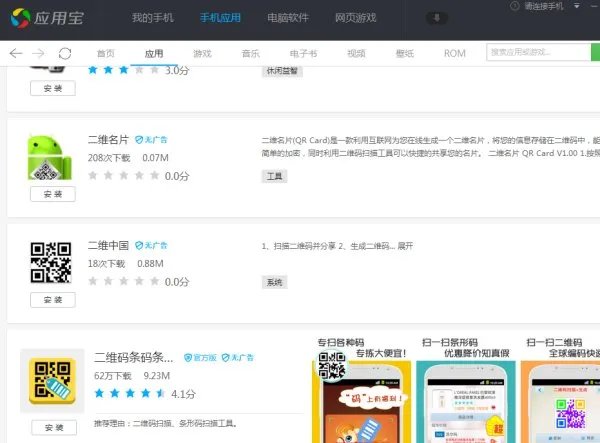Click 无广告 badge next to 二维中国
This screenshot has width=600, height=443.
(151, 245)
